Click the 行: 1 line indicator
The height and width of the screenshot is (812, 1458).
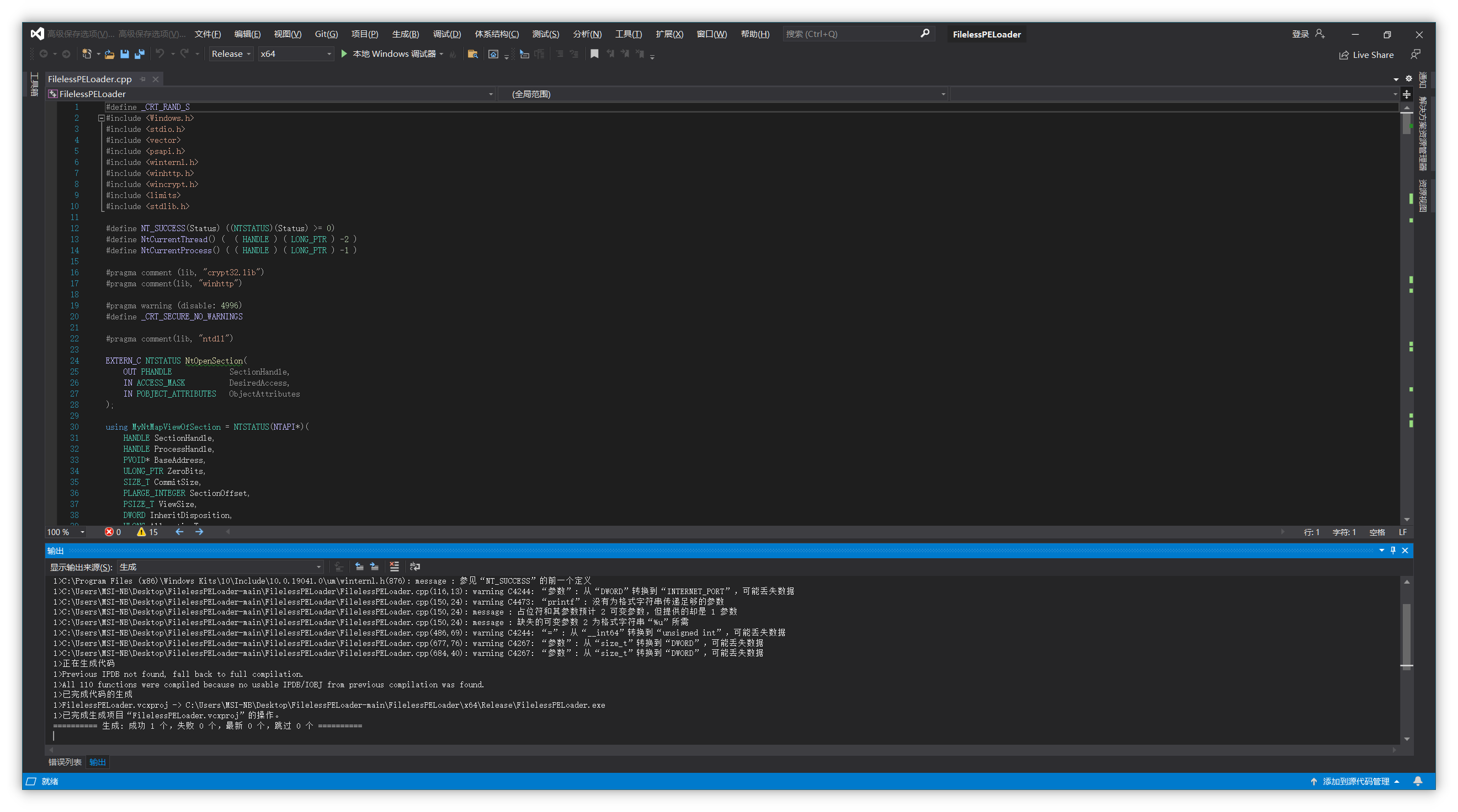tap(1311, 532)
